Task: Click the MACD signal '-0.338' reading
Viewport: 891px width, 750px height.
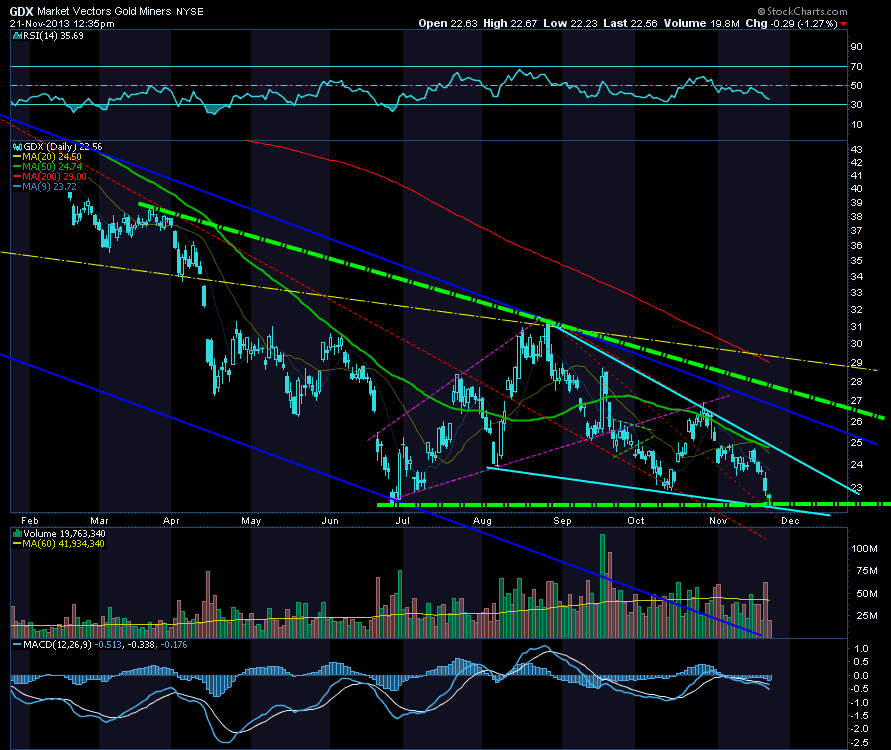Action: (140, 645)
